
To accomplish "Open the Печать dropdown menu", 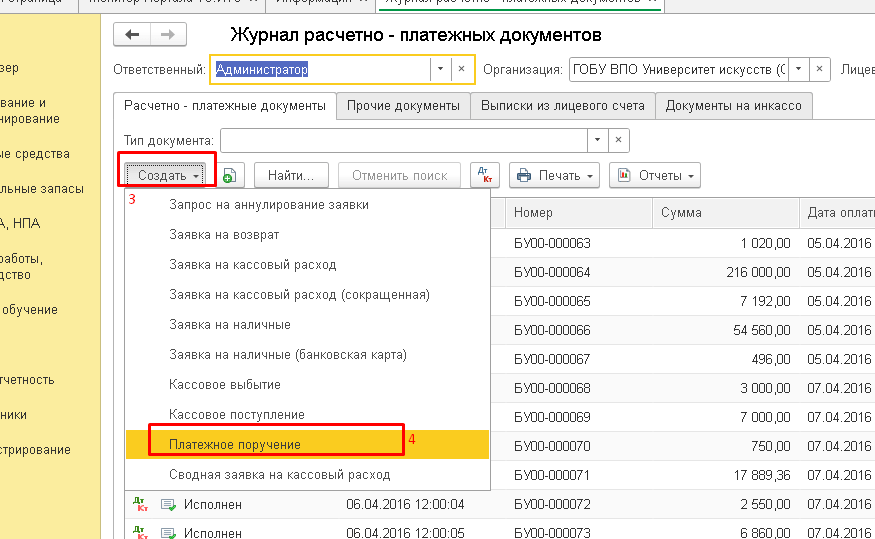I will pos(554,176).
